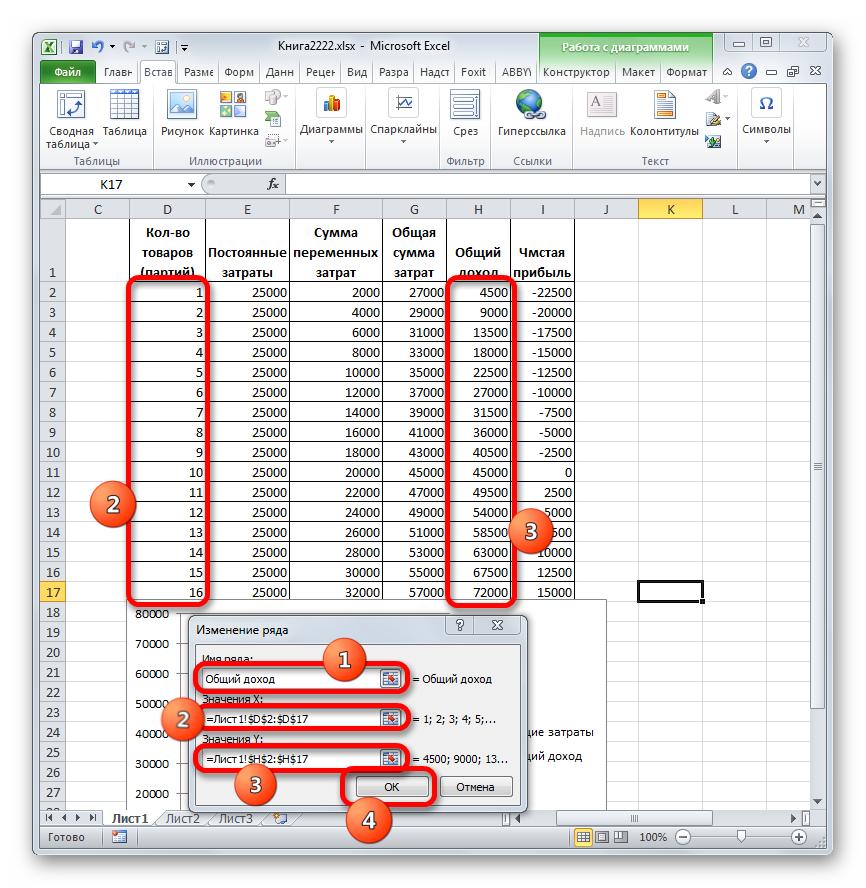Insert picture using Рисунок icon
The image size is (866, 888).
[x=182, y=105]
